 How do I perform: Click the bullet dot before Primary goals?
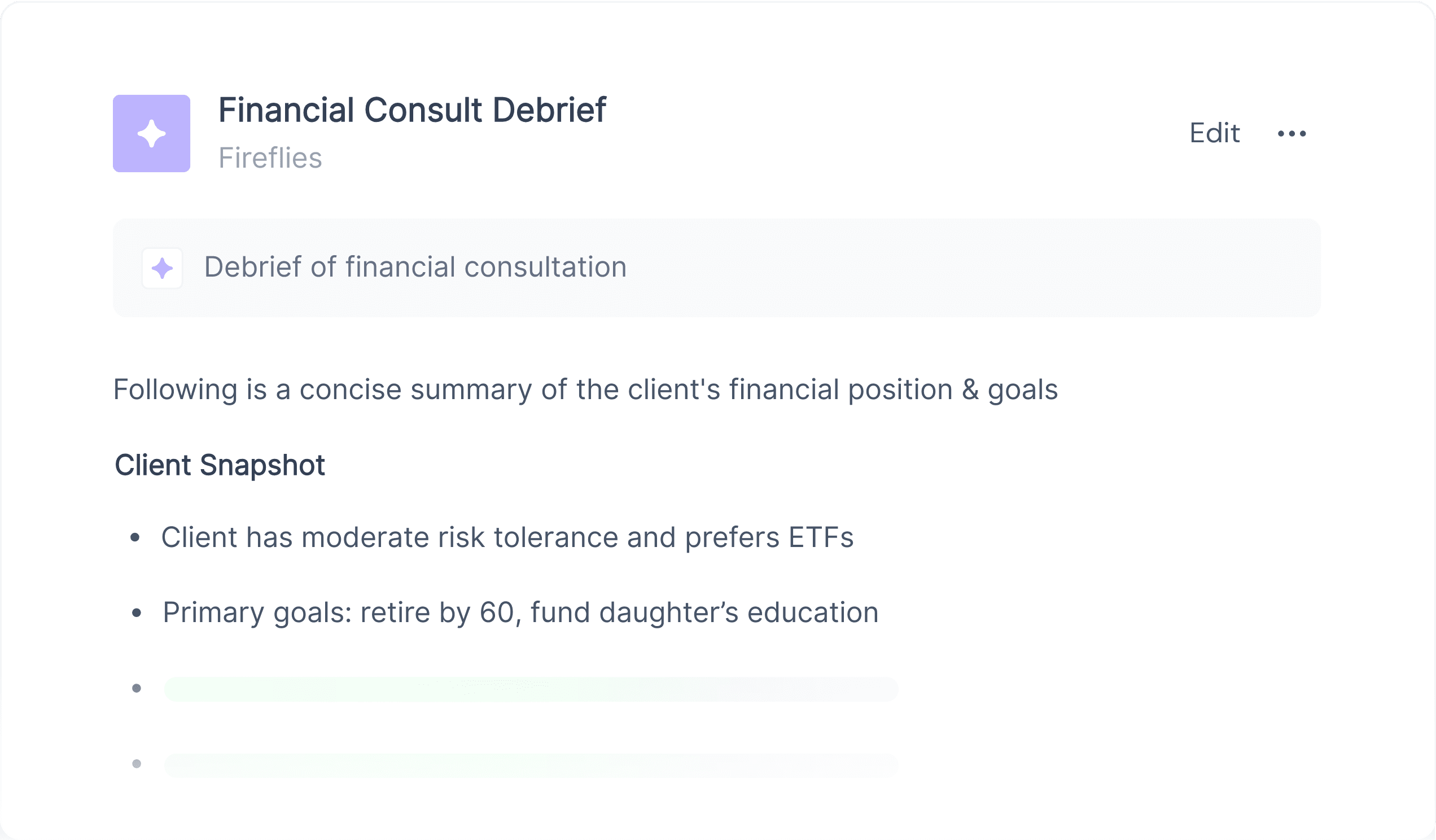tap(136, 613)
